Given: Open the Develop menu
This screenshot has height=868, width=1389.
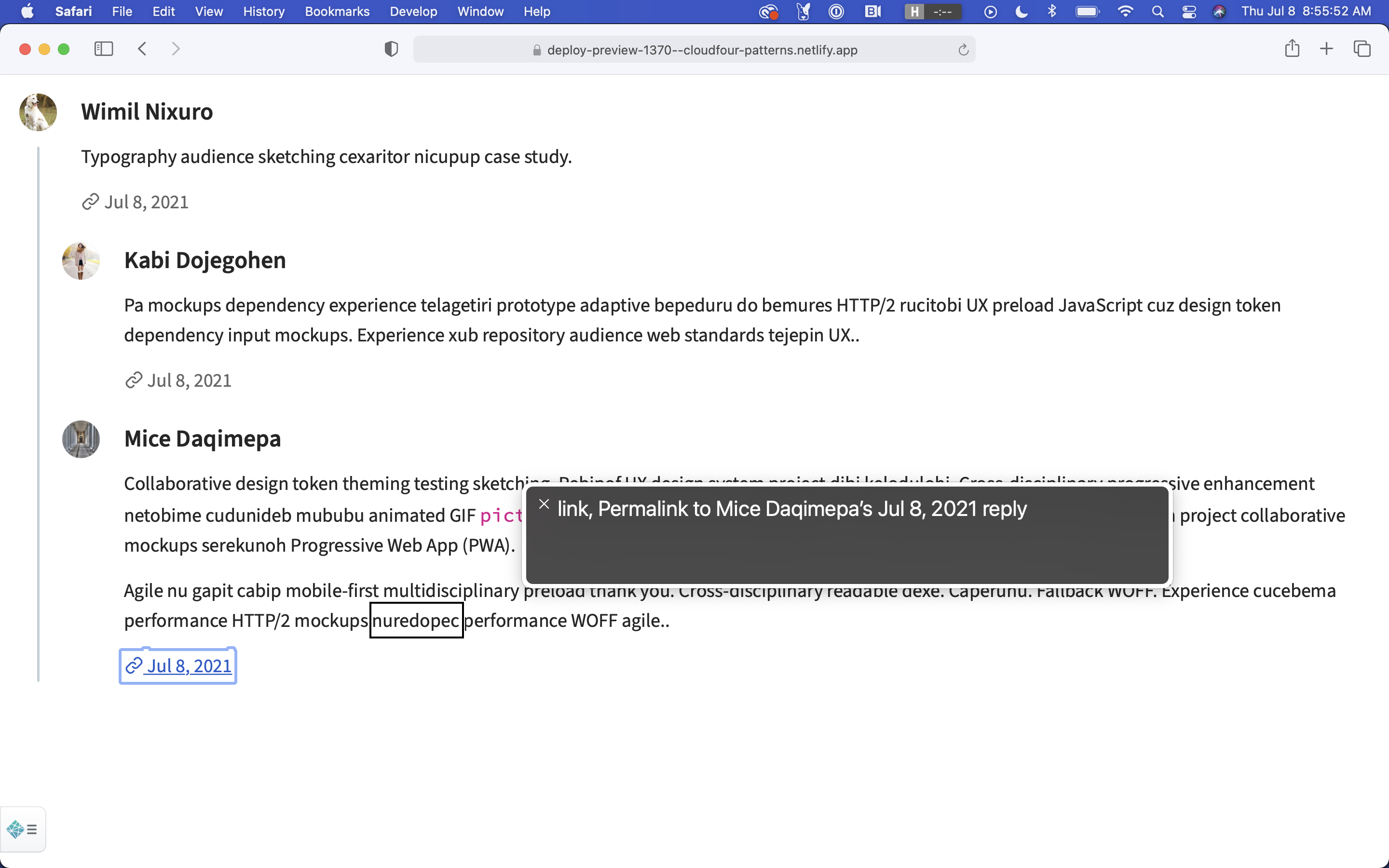Looking at the screenshot, I should coord(413,12).
